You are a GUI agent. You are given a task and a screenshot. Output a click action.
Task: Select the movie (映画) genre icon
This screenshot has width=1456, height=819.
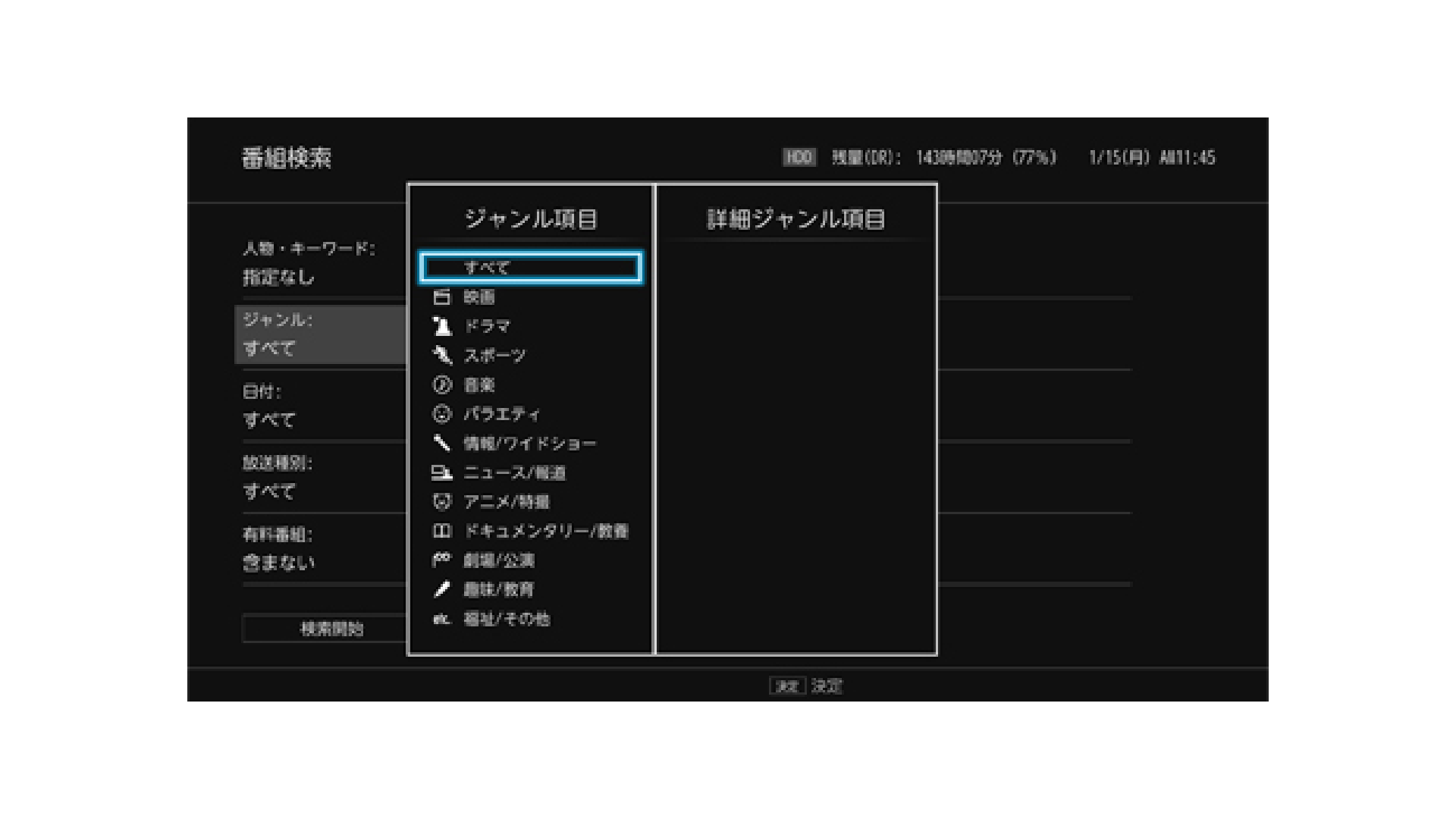pyautogui.click(x=441, y=297)
